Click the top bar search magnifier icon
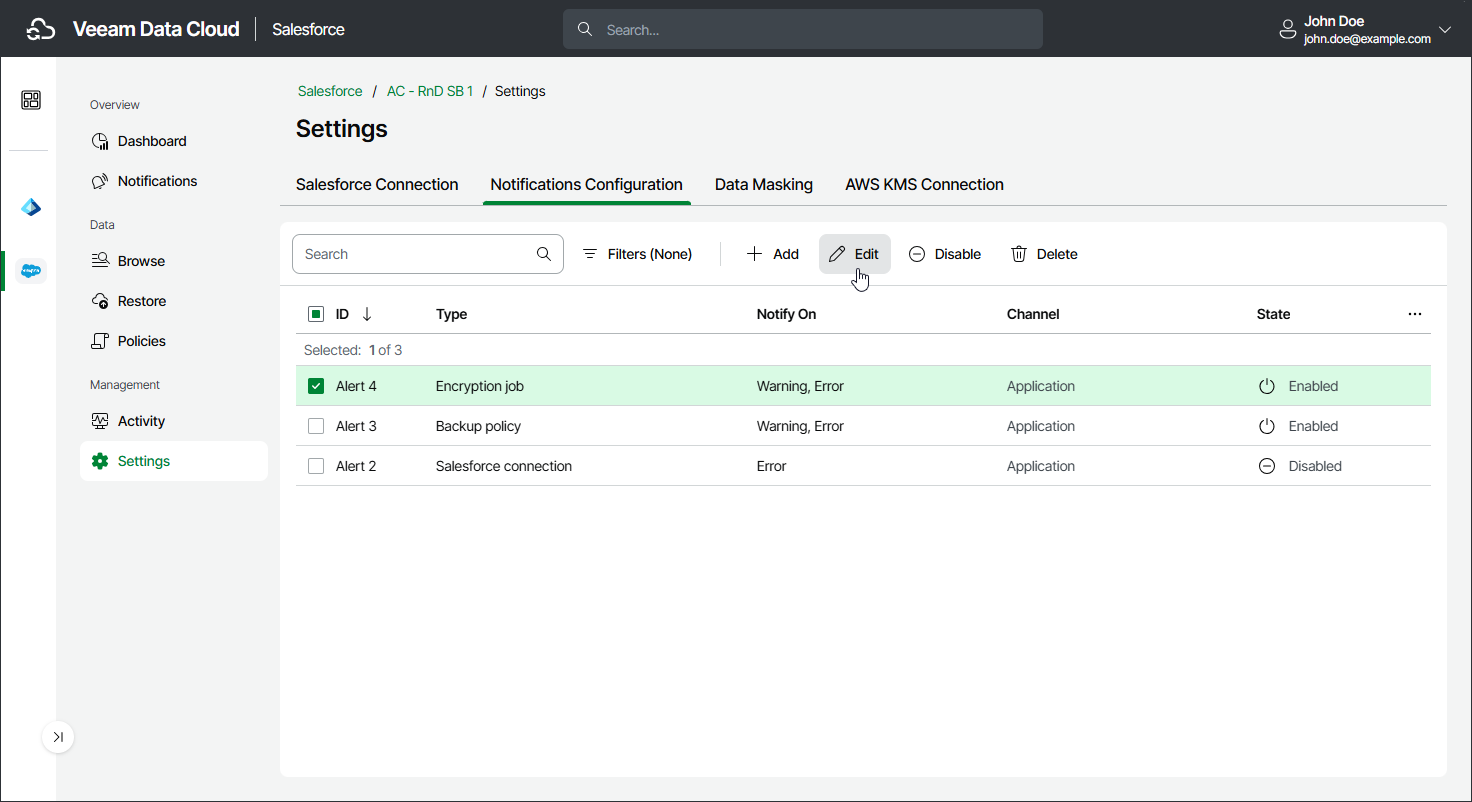Screen dimensions: 1472x802 tap(585, 30)
